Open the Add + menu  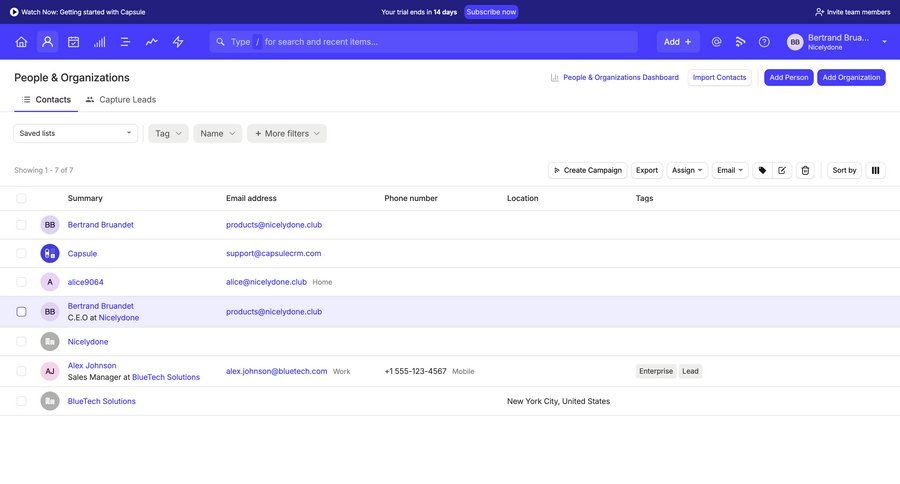678,42
